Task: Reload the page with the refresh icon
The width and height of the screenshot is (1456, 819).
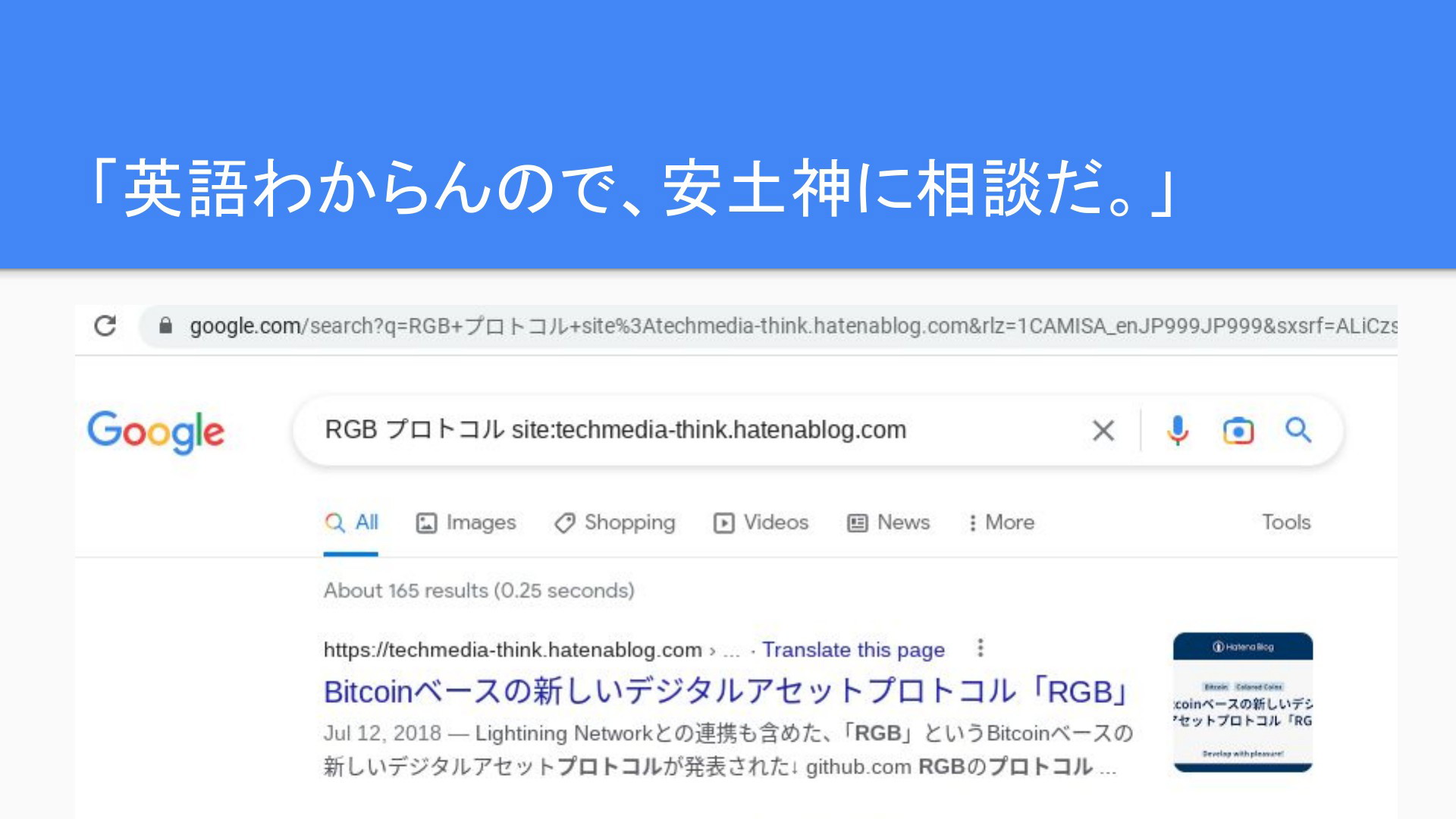Action: (105, 325)
